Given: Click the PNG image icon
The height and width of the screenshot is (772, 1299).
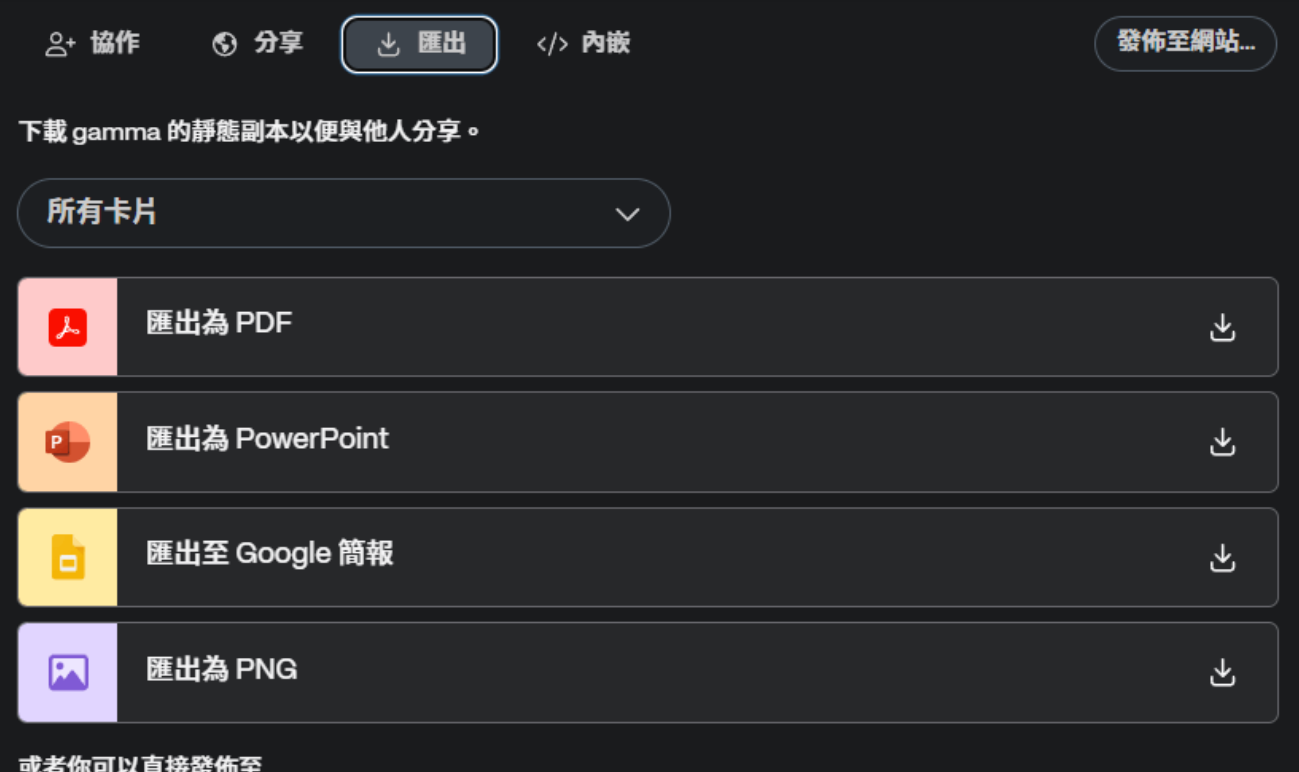Looking at the screenshot, I should (x=67, y=671).
